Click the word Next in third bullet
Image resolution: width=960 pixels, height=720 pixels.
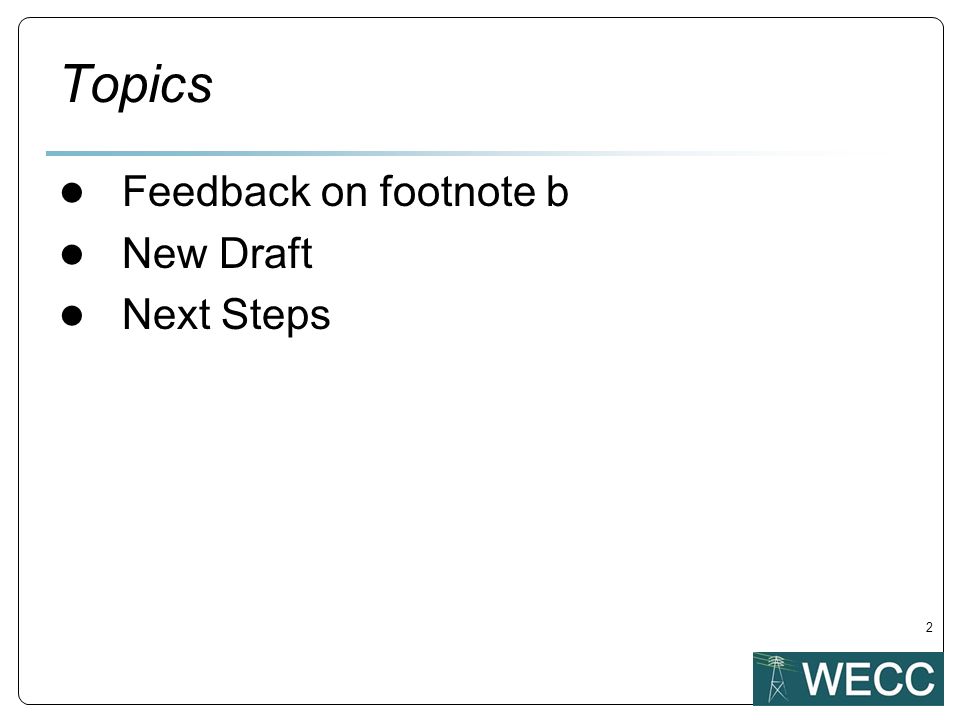click(167, 315)
